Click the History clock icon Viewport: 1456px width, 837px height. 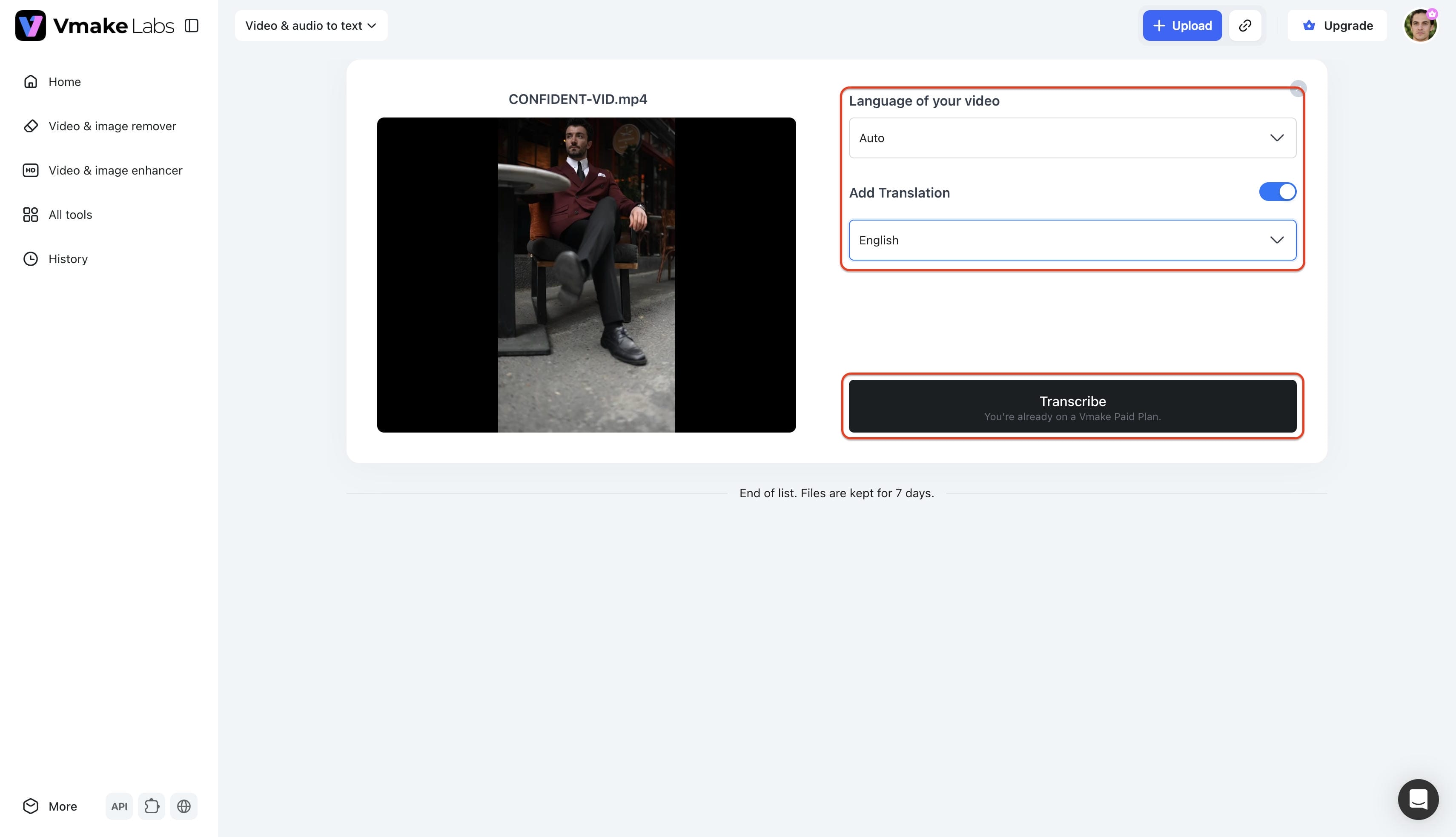pyautogui.click(x=31, y=259)
